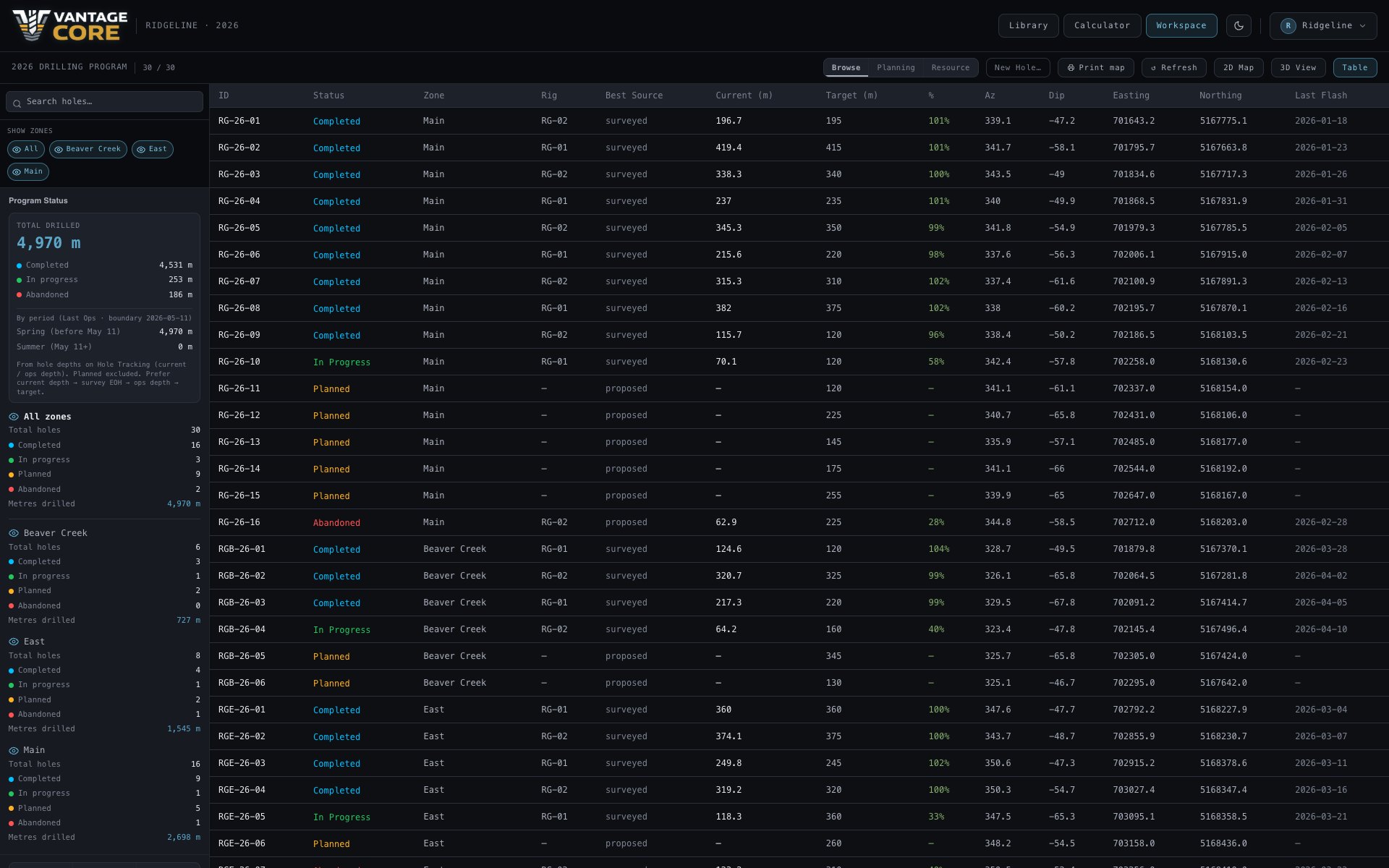
Task: Click the 4,970 m total drilled value
Action: coord(48,243)
